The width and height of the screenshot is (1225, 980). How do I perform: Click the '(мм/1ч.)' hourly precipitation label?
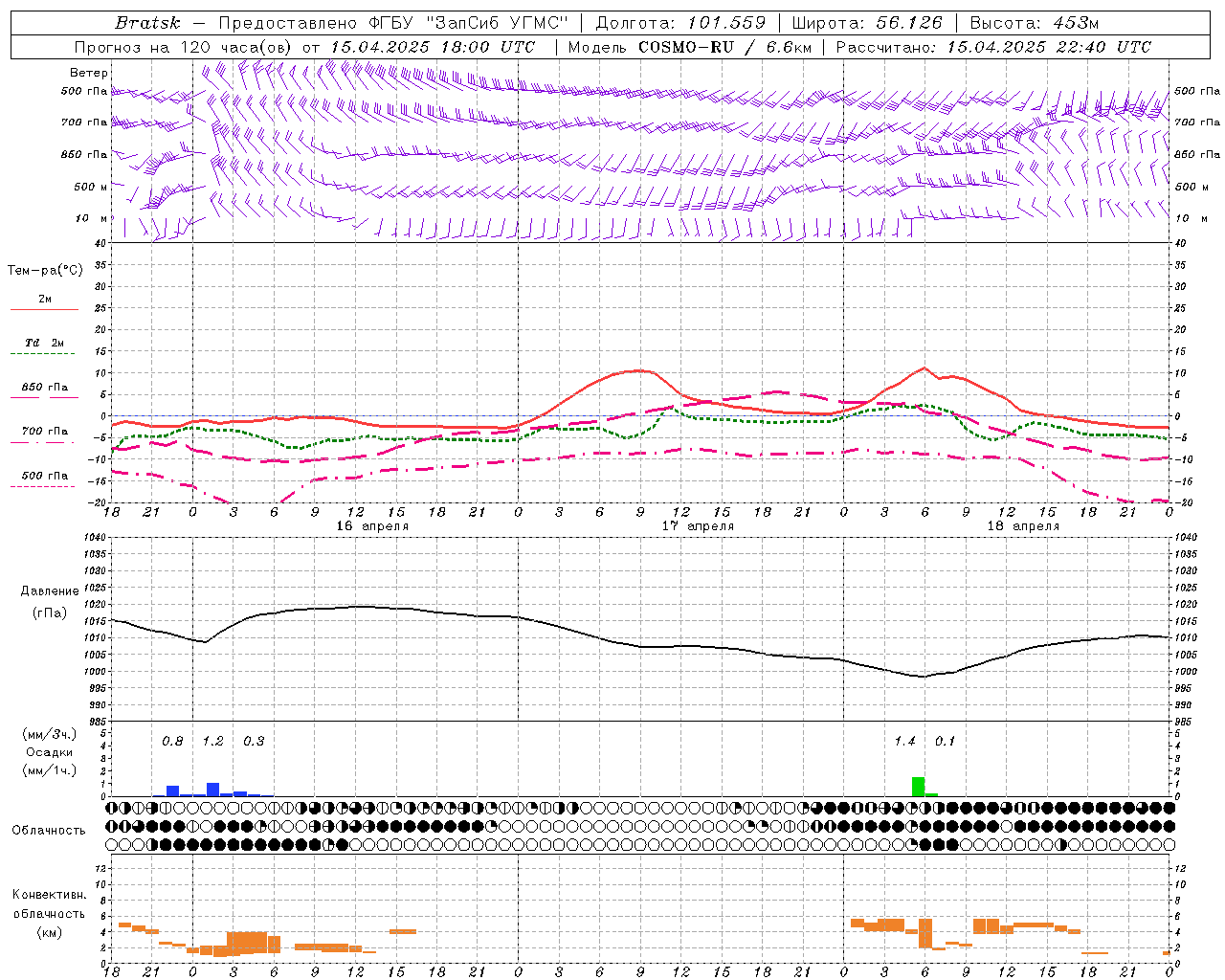pyautogui.click(x=50, y=770)
